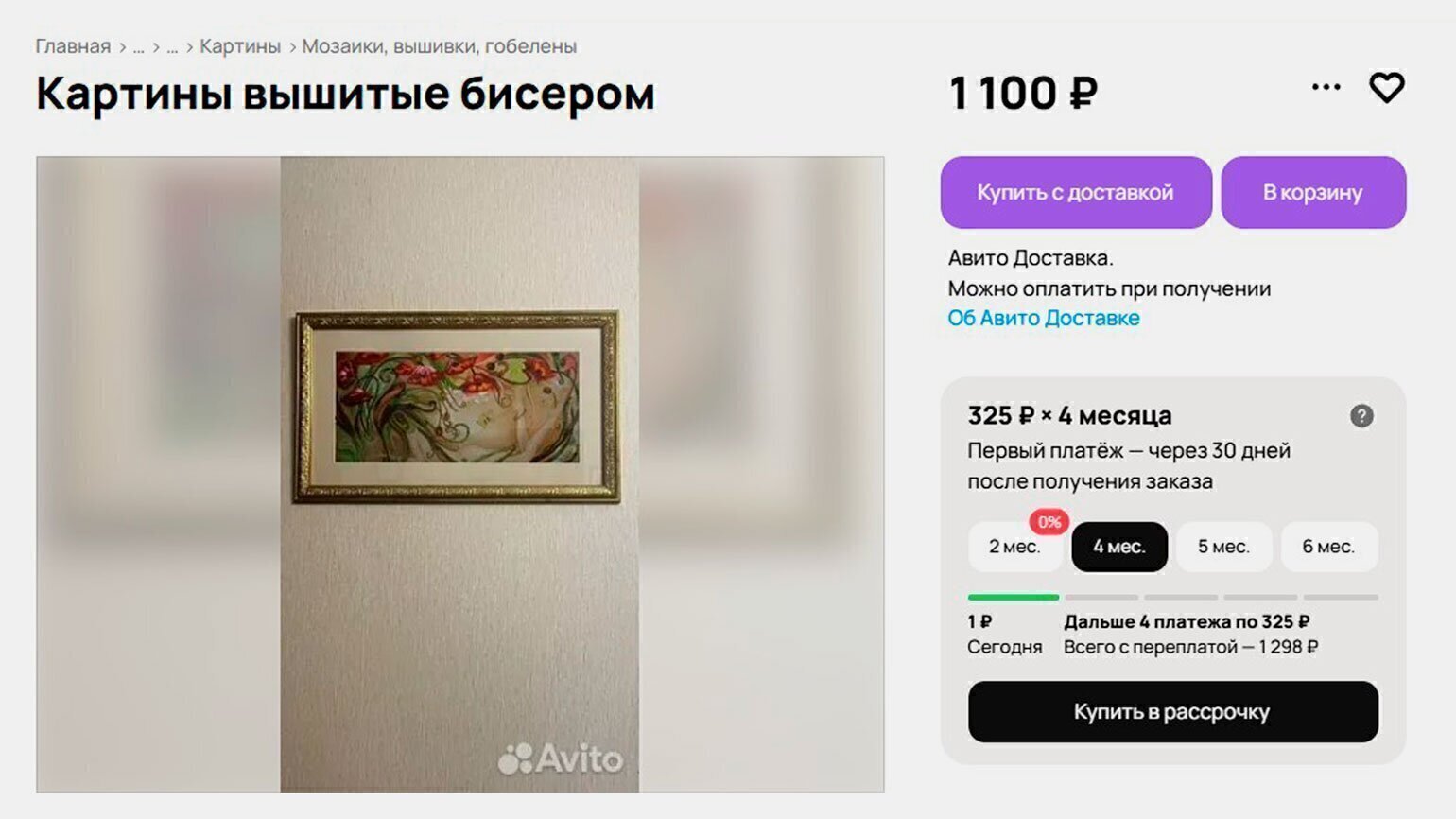1456x819 pixels.
Task: Click the green payment progress segment
Action: click(1014, 597)
